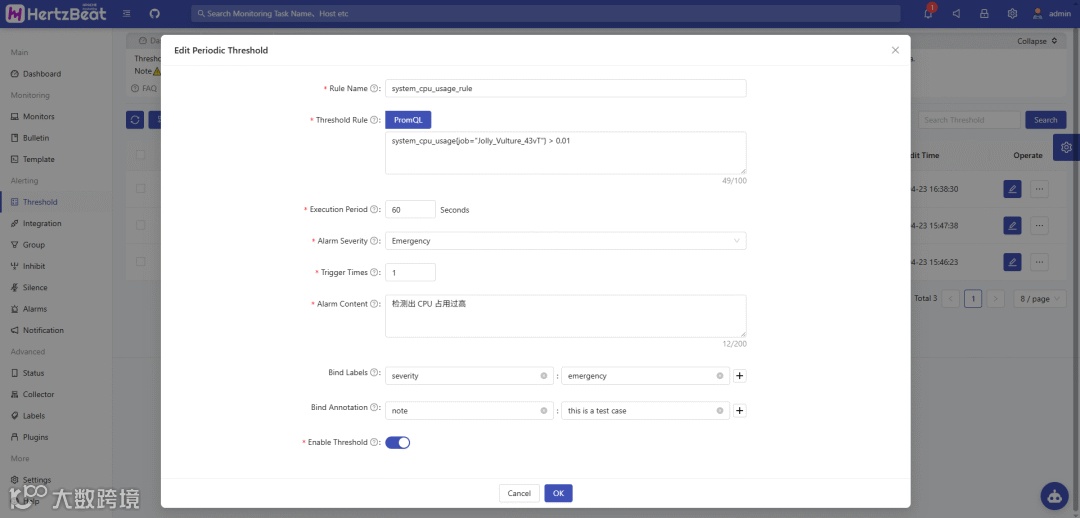
Task: Click the help icon next to Threshold Rule
Action: [x=374, y=120]
